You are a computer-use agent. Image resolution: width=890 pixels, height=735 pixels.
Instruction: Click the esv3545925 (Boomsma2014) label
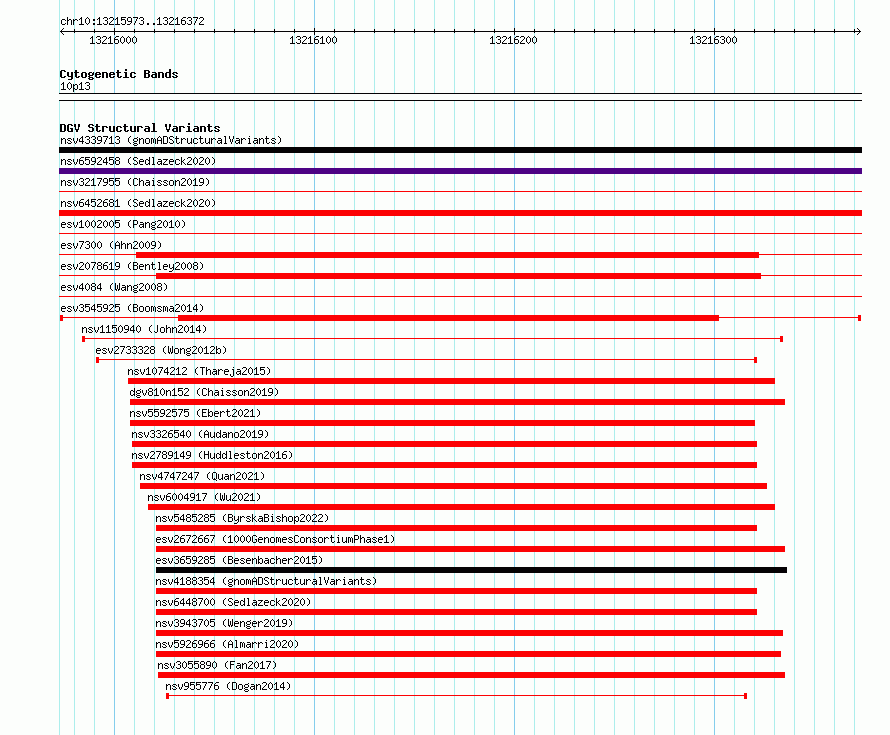pyautogui.click(x=132, y=308)
